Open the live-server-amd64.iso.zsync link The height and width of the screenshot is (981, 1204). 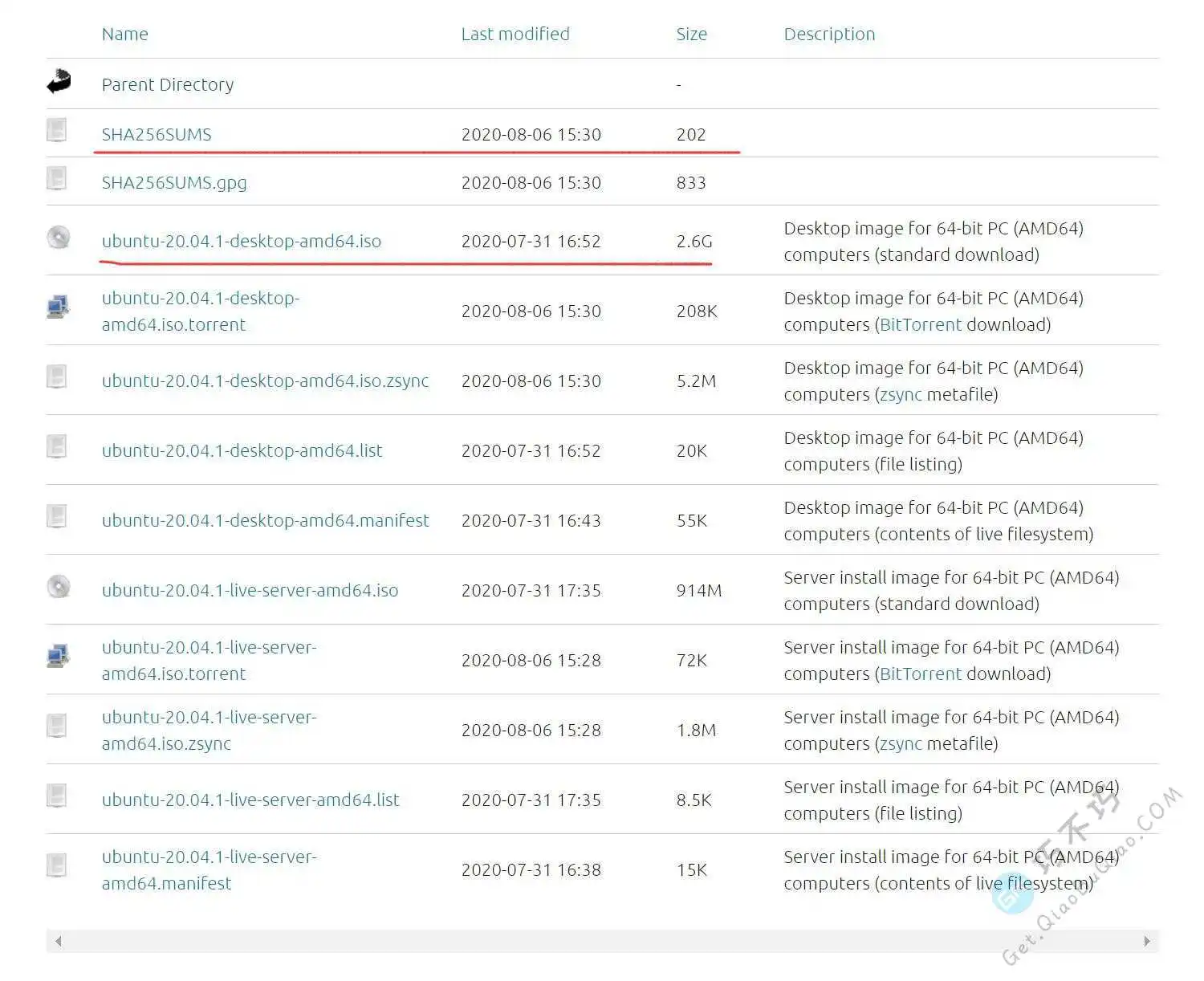[209, 730]
